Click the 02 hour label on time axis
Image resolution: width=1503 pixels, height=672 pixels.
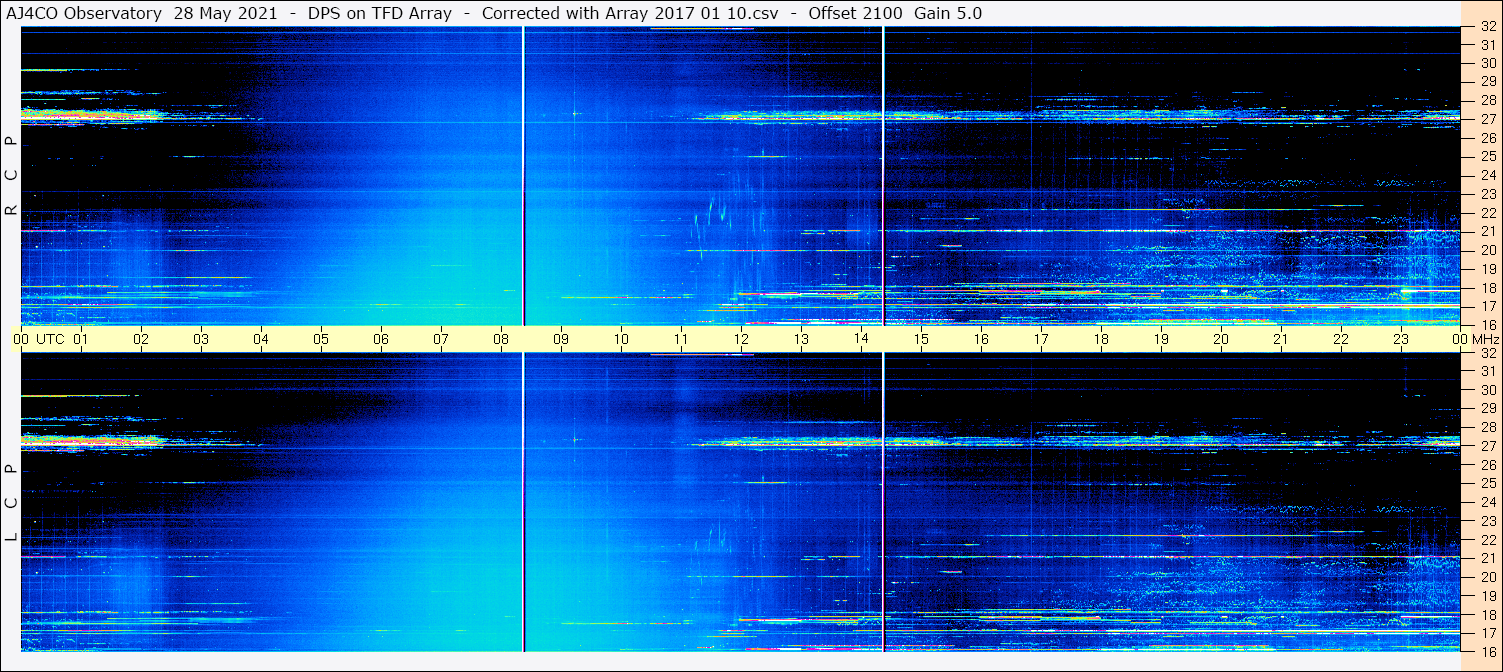pos(141,339)
